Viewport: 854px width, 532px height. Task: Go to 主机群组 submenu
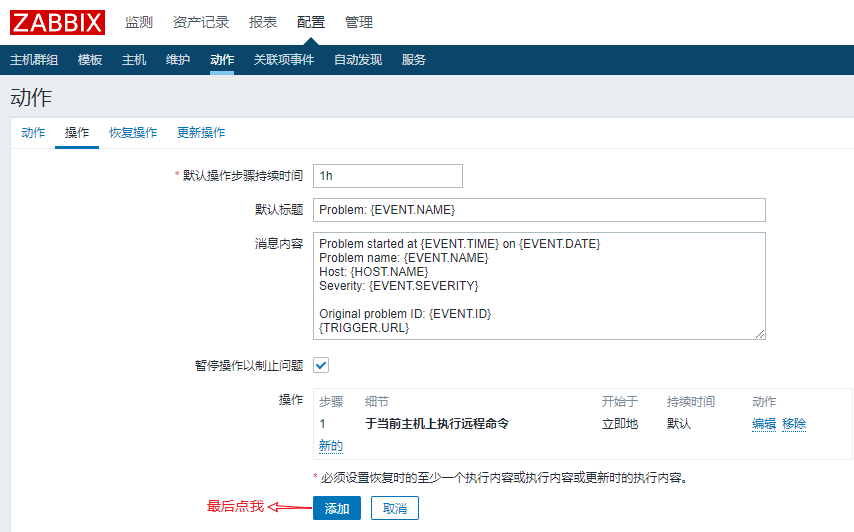pyautogui.click(x=34, y=60)
